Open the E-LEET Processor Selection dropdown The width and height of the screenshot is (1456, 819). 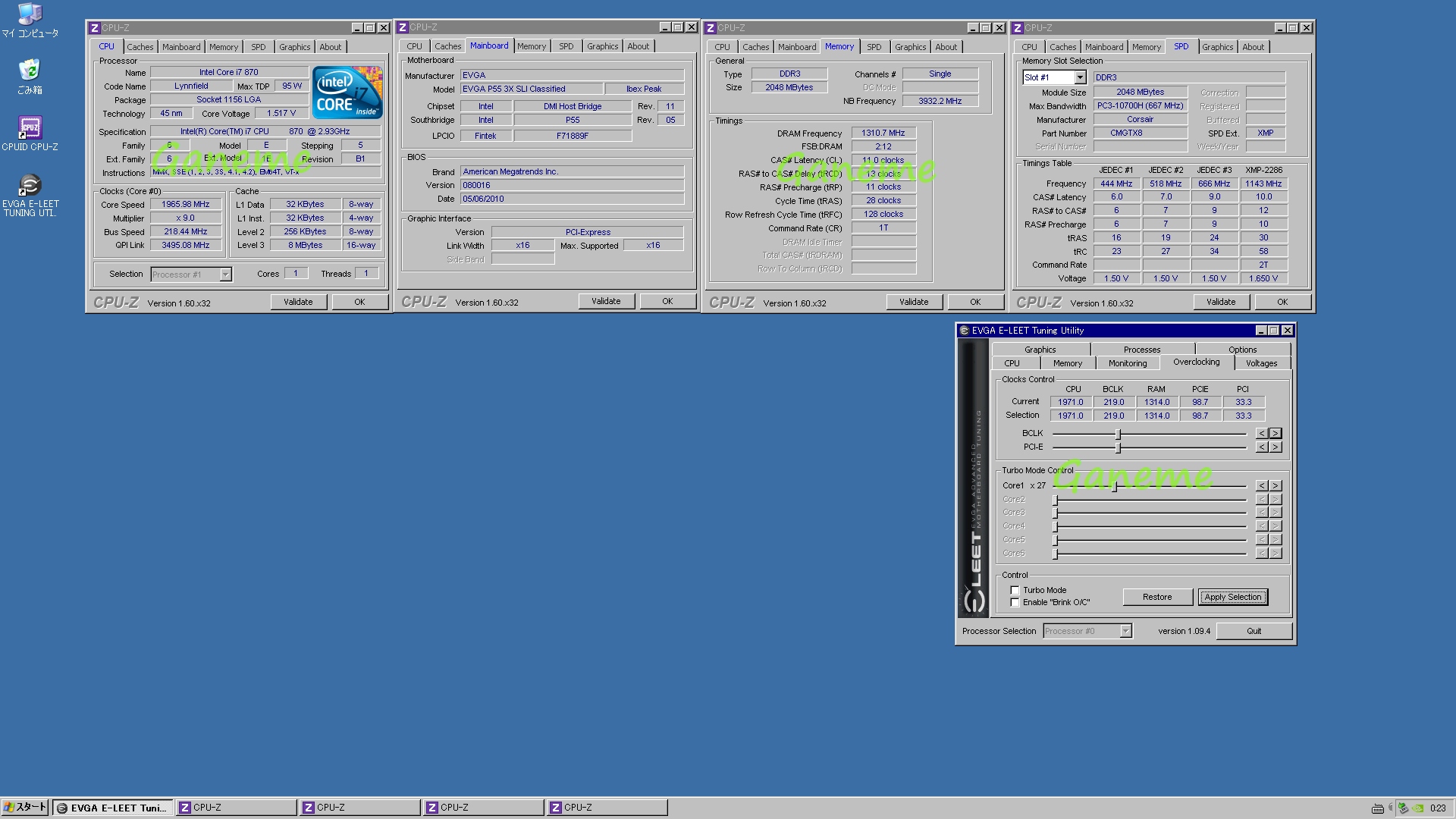[1125, 631]
